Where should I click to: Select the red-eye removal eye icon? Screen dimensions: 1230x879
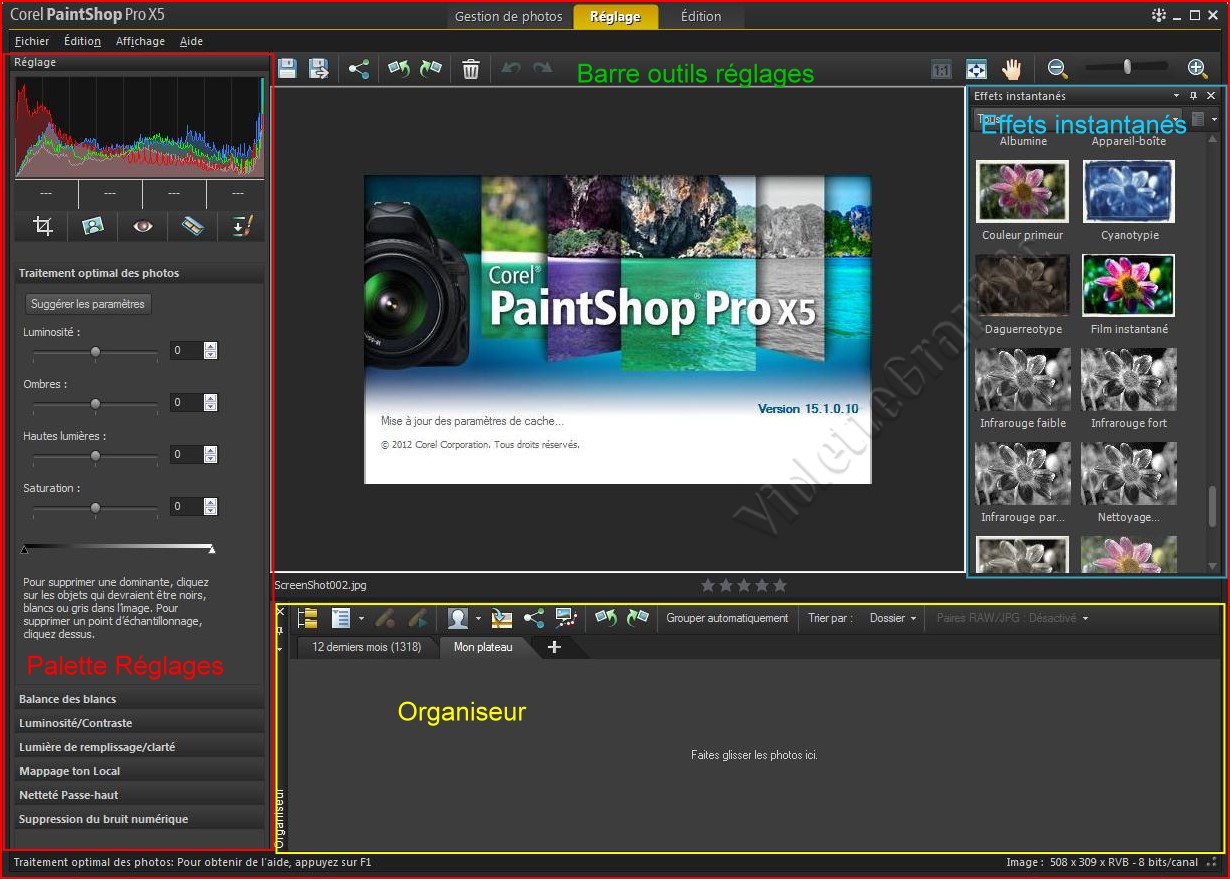pyautogui.click(x=143, y=226)
